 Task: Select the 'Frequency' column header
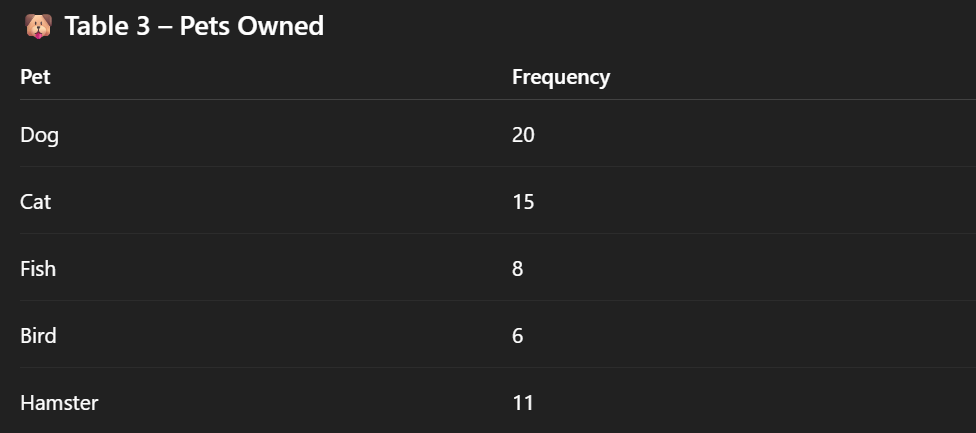tap(560, 77)
